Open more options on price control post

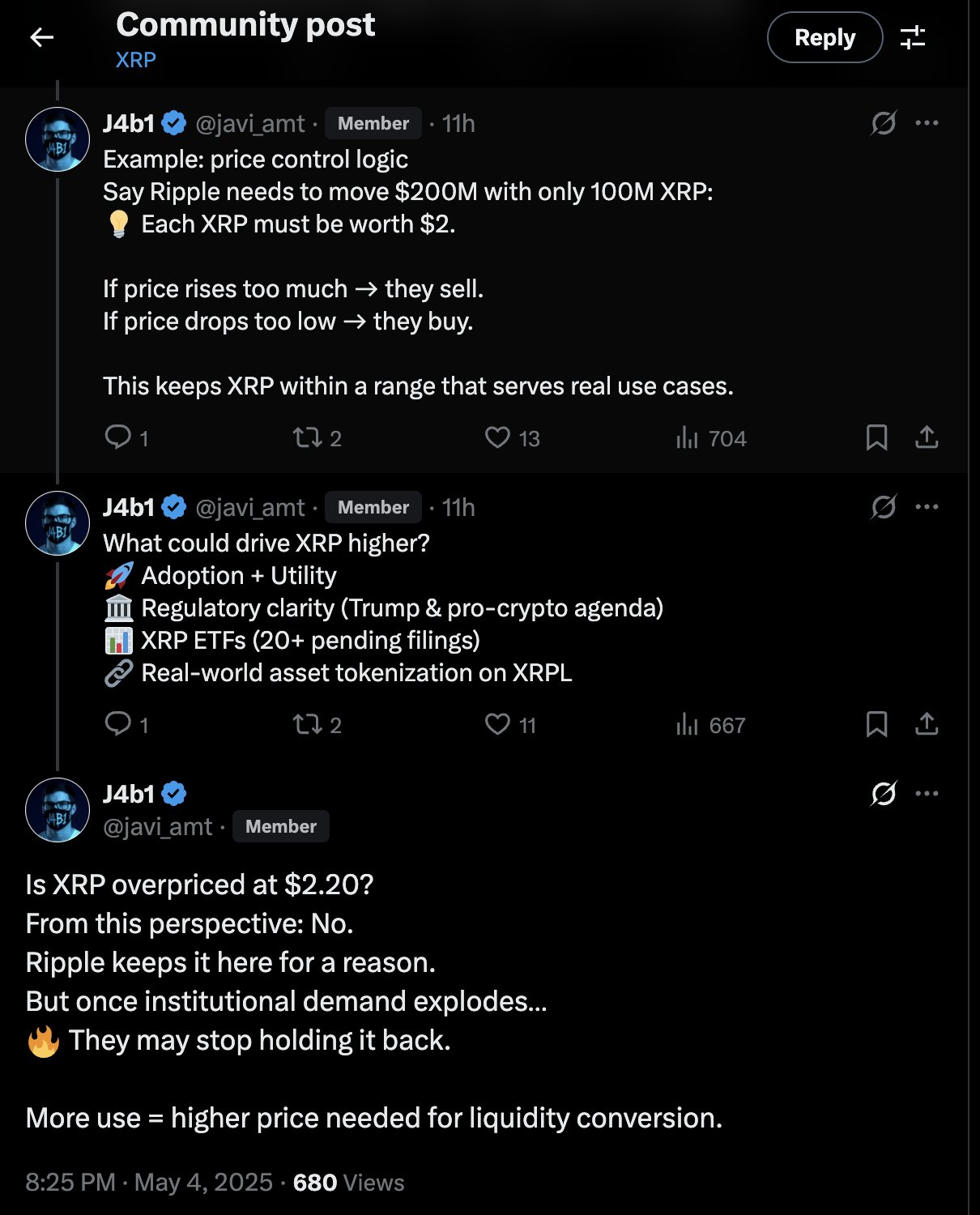click(927, 123)
